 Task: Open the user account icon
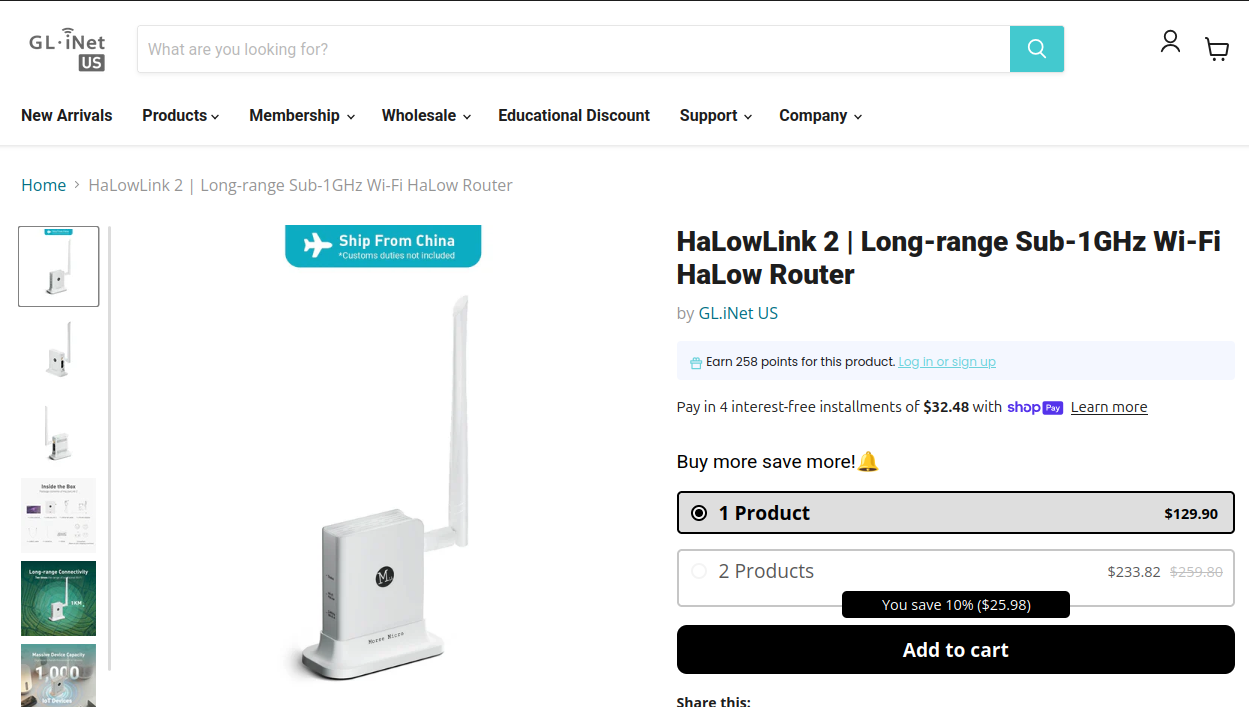tap(1170, 41)
